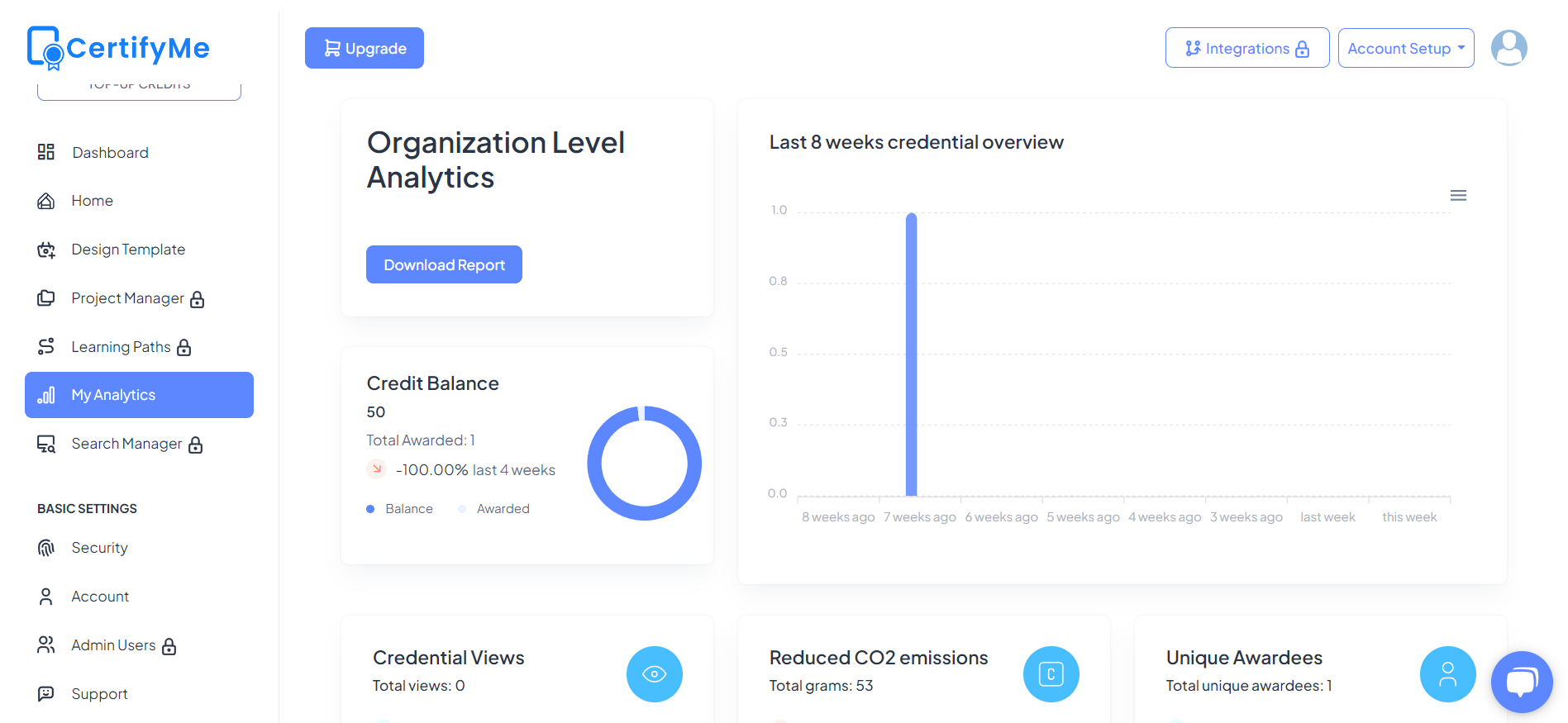Viewport: 1568px width, 723px height.
Task: Click the lock icon on Integrations button
Action: pyautogui.click(x=1303, y=49)
